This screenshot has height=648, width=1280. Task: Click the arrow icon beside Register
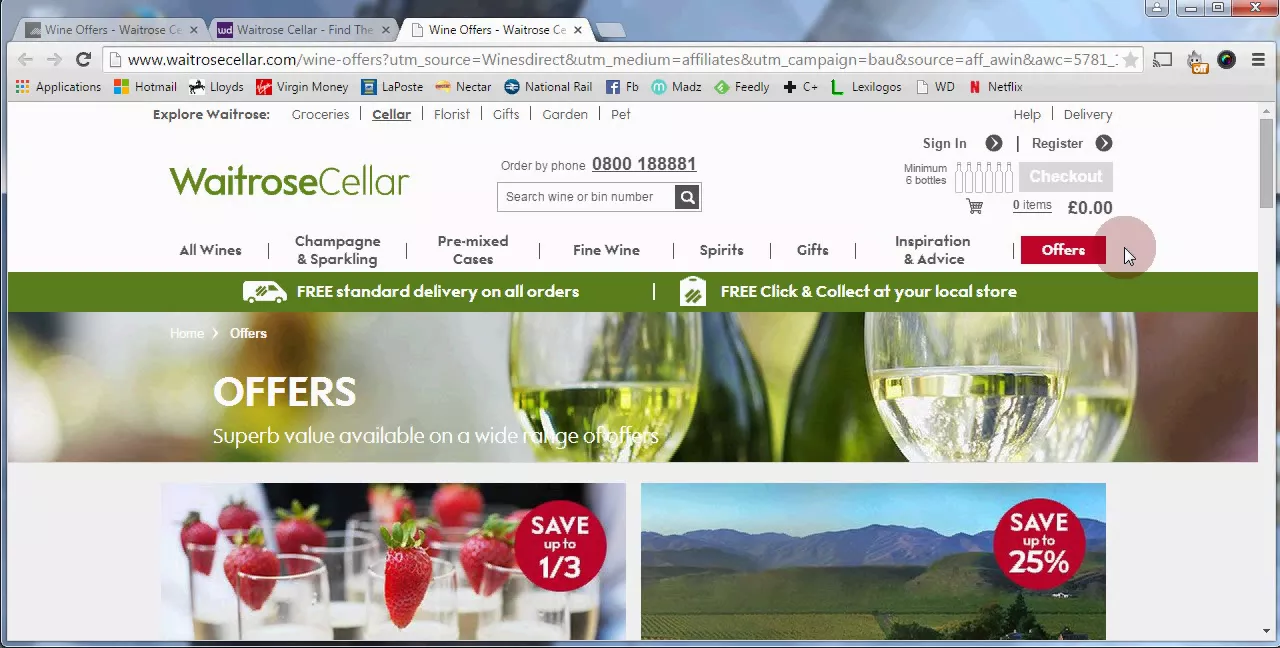pos(1103,143)
